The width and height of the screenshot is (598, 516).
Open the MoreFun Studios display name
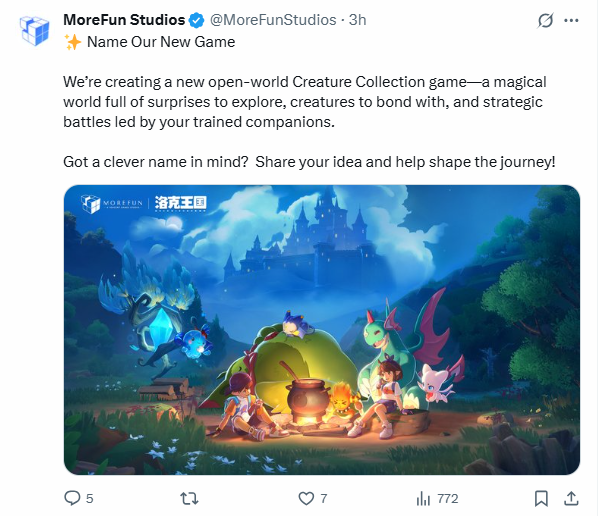(x=124, y=20)
